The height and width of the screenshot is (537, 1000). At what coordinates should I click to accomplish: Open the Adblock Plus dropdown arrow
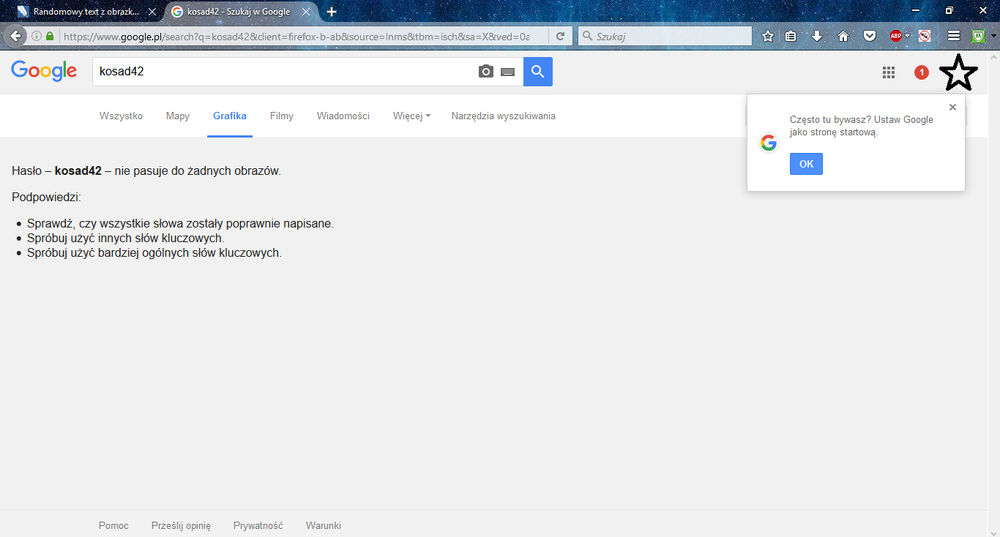click(908, 36)
